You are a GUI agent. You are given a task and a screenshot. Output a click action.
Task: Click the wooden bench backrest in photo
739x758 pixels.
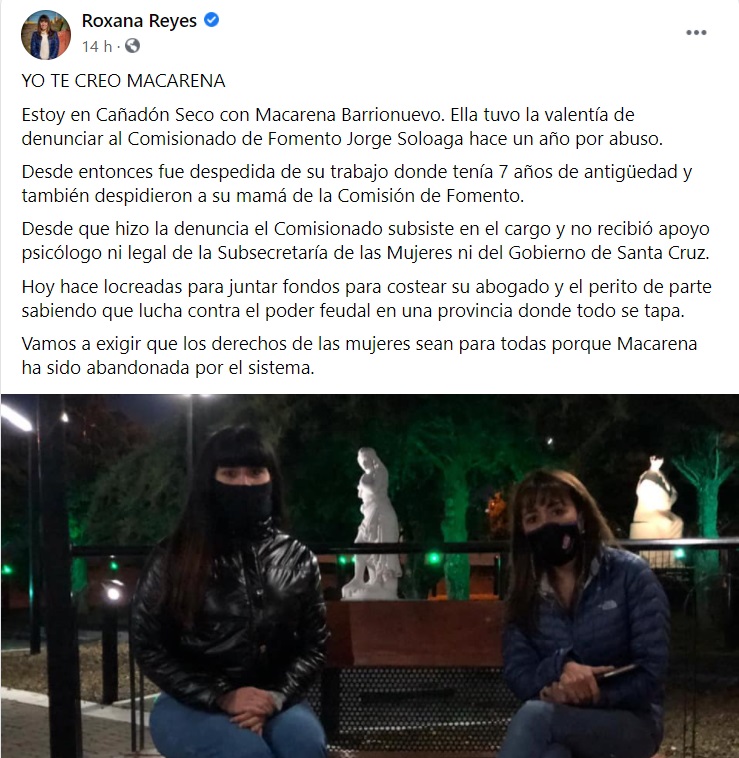[415, 633]
